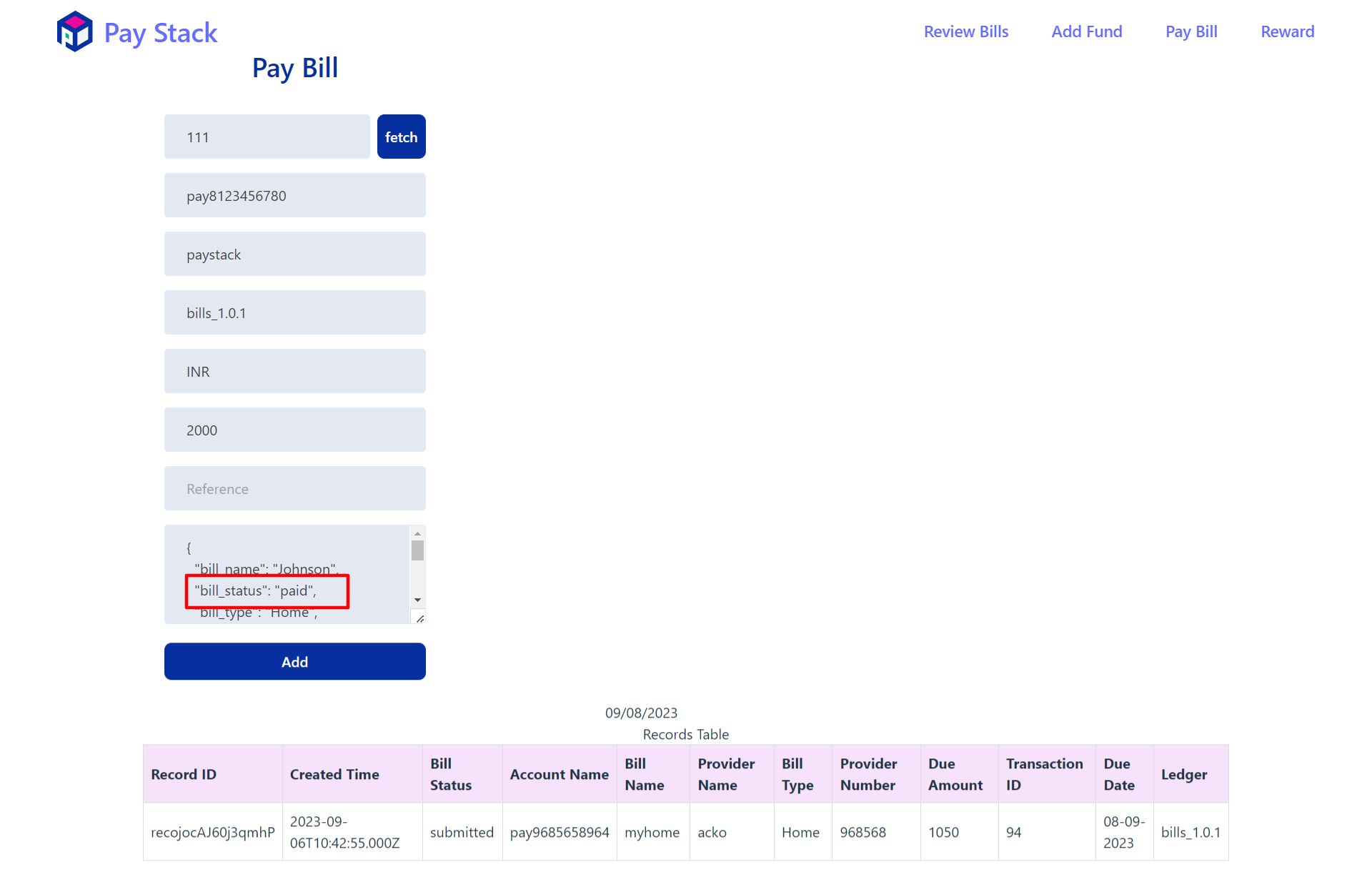Click the INR currency field
Viewport: 1372px width, 890px height.
pos(294,371)
